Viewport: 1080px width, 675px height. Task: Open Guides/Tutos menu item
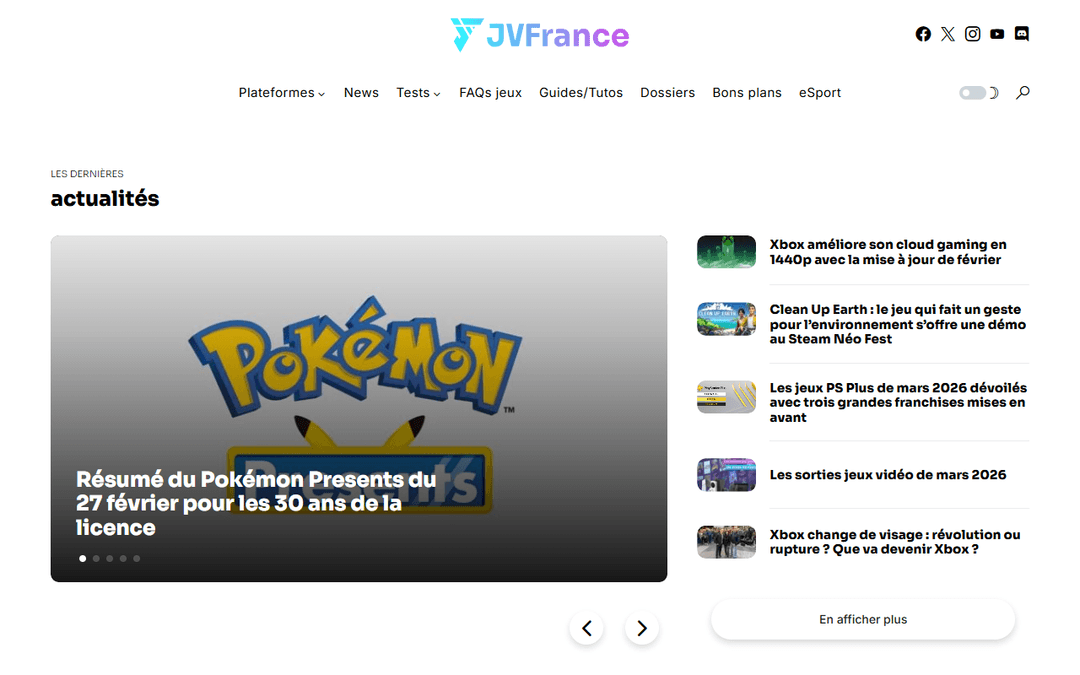point(581,92)
